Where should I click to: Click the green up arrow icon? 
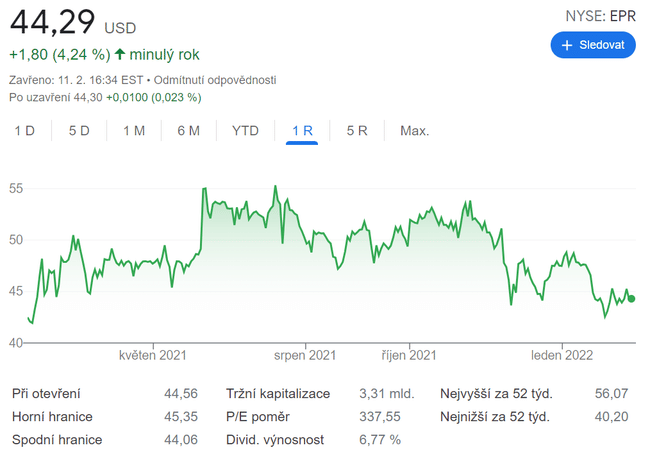[x=120, y=54]
